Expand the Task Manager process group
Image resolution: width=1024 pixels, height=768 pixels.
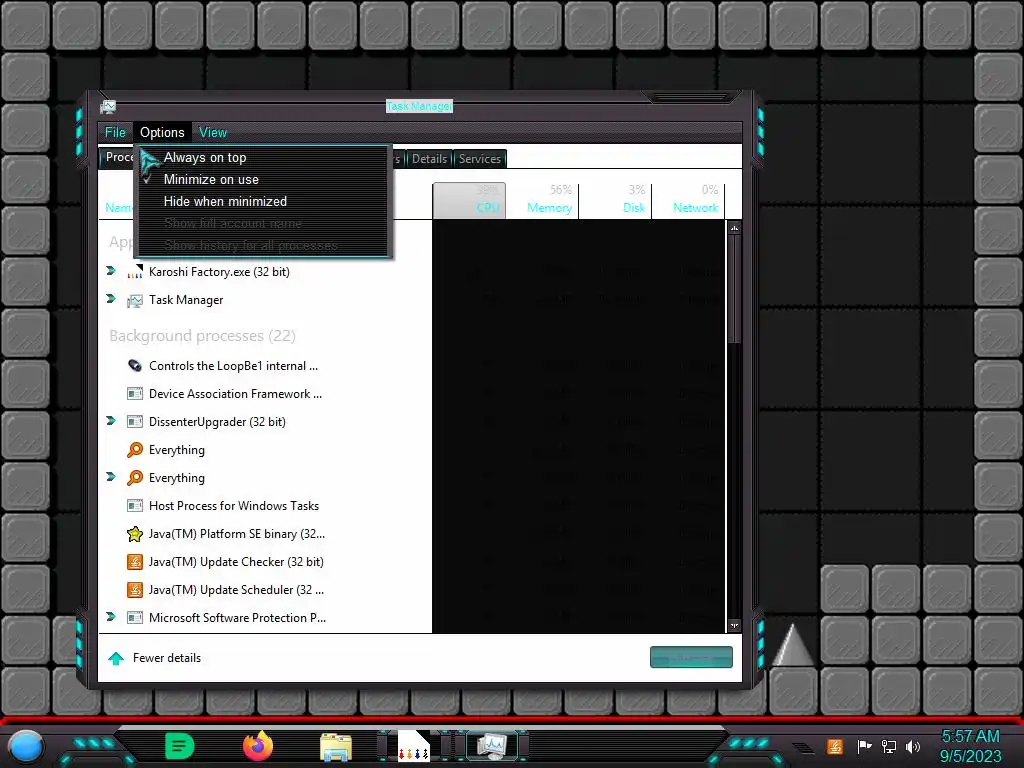[x=111, y=299]
